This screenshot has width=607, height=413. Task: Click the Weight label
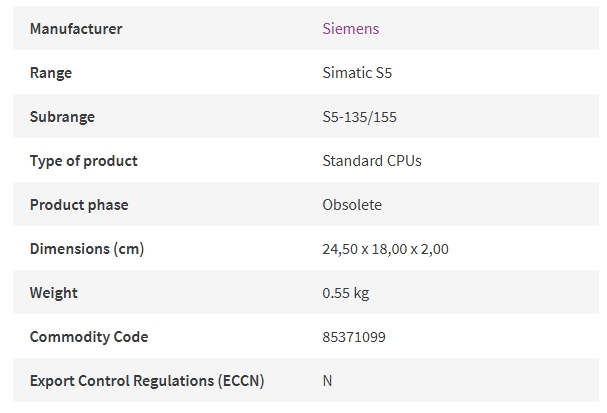(x=53, y=293)
